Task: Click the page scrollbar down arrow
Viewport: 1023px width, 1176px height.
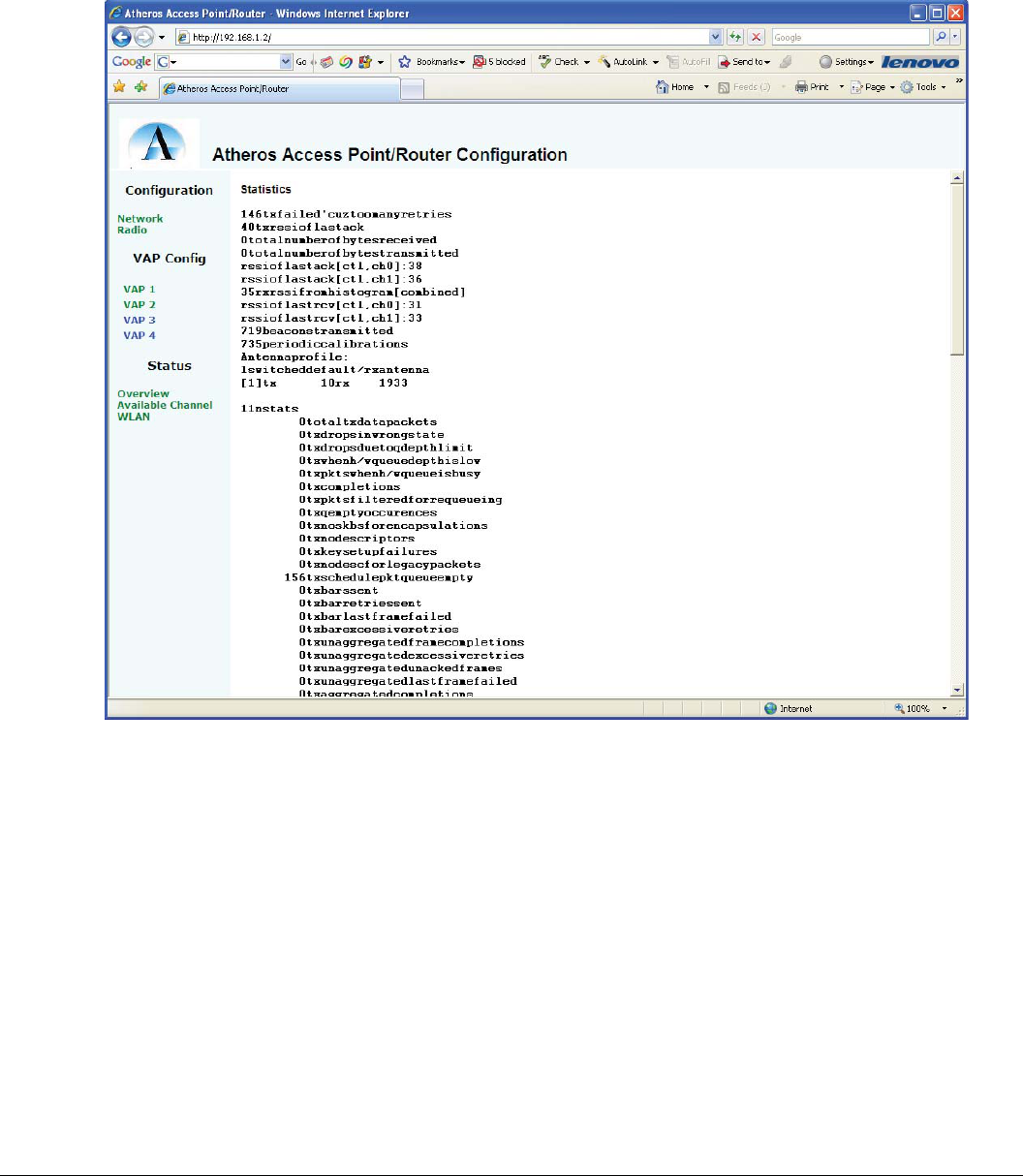Action: pos(957,690)
